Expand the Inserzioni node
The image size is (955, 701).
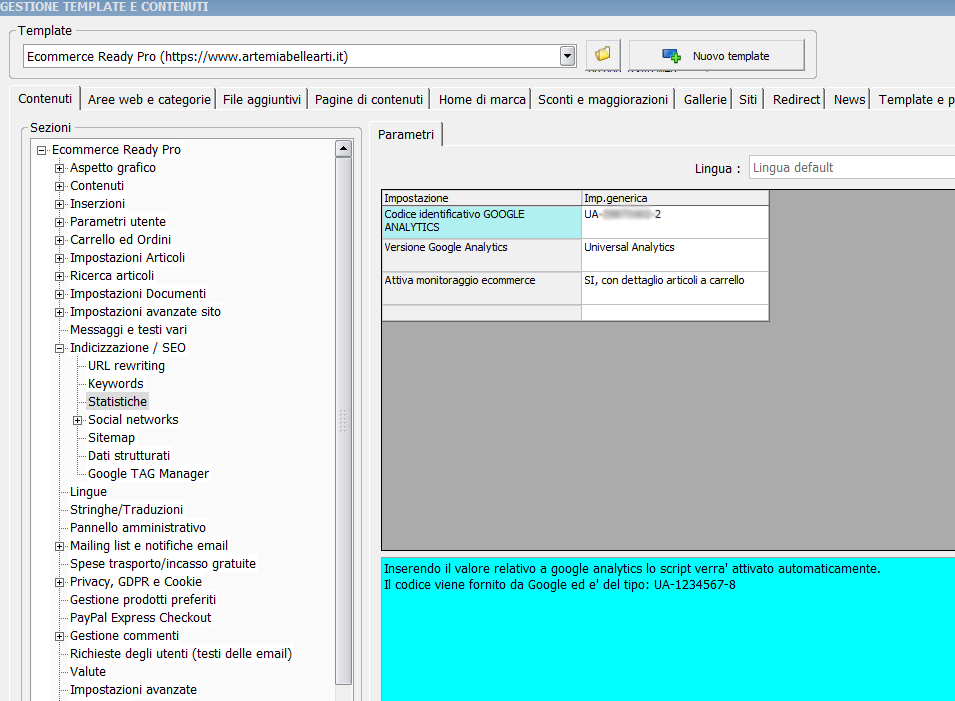(x=59, y=204)
